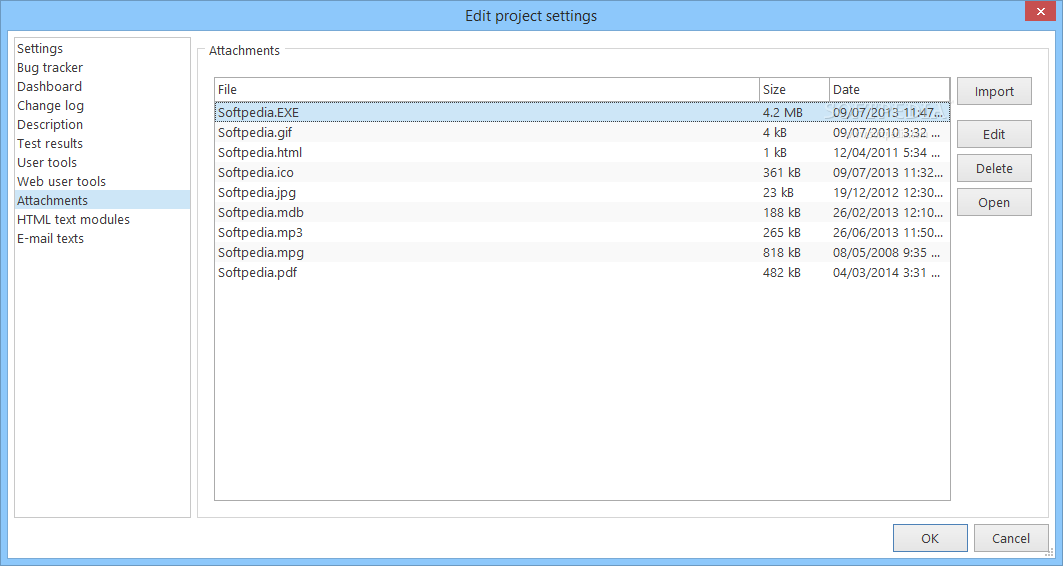Click the 4.2 MB size cell
This screenshot has width=1063, height=566.
[782, 113]
